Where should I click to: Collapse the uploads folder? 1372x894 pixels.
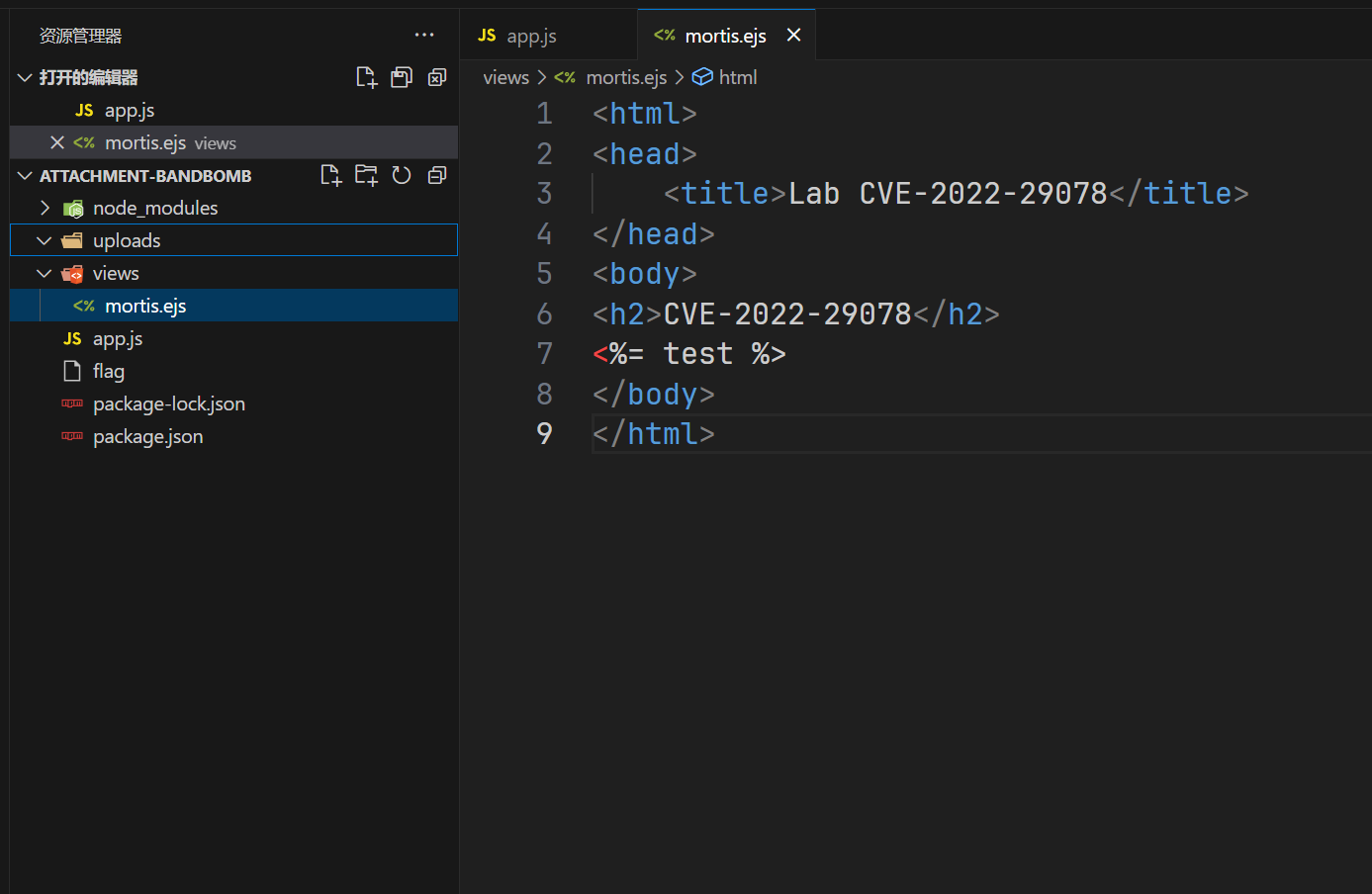45,240
